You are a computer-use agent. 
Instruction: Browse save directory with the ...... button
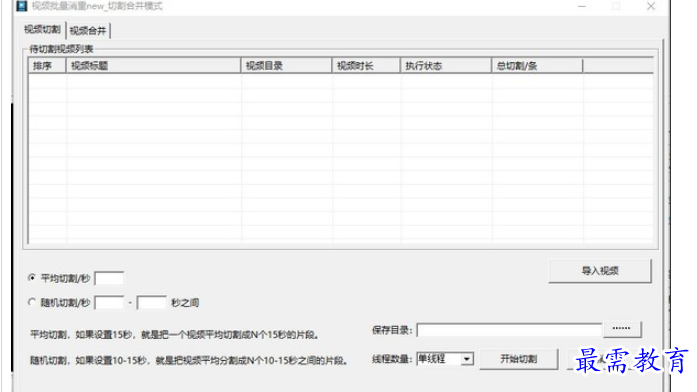[621, 329]
